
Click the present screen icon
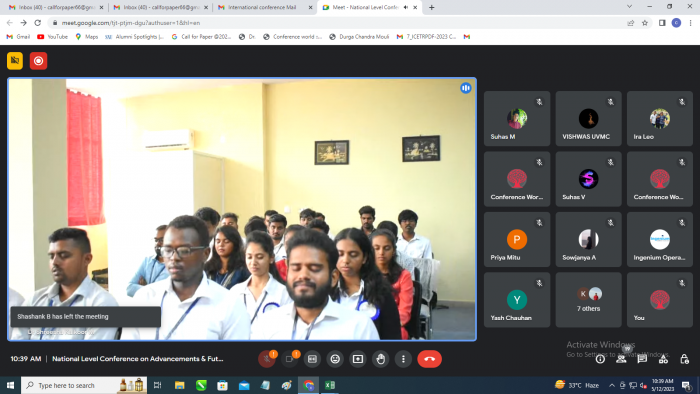tap(358, 359)
